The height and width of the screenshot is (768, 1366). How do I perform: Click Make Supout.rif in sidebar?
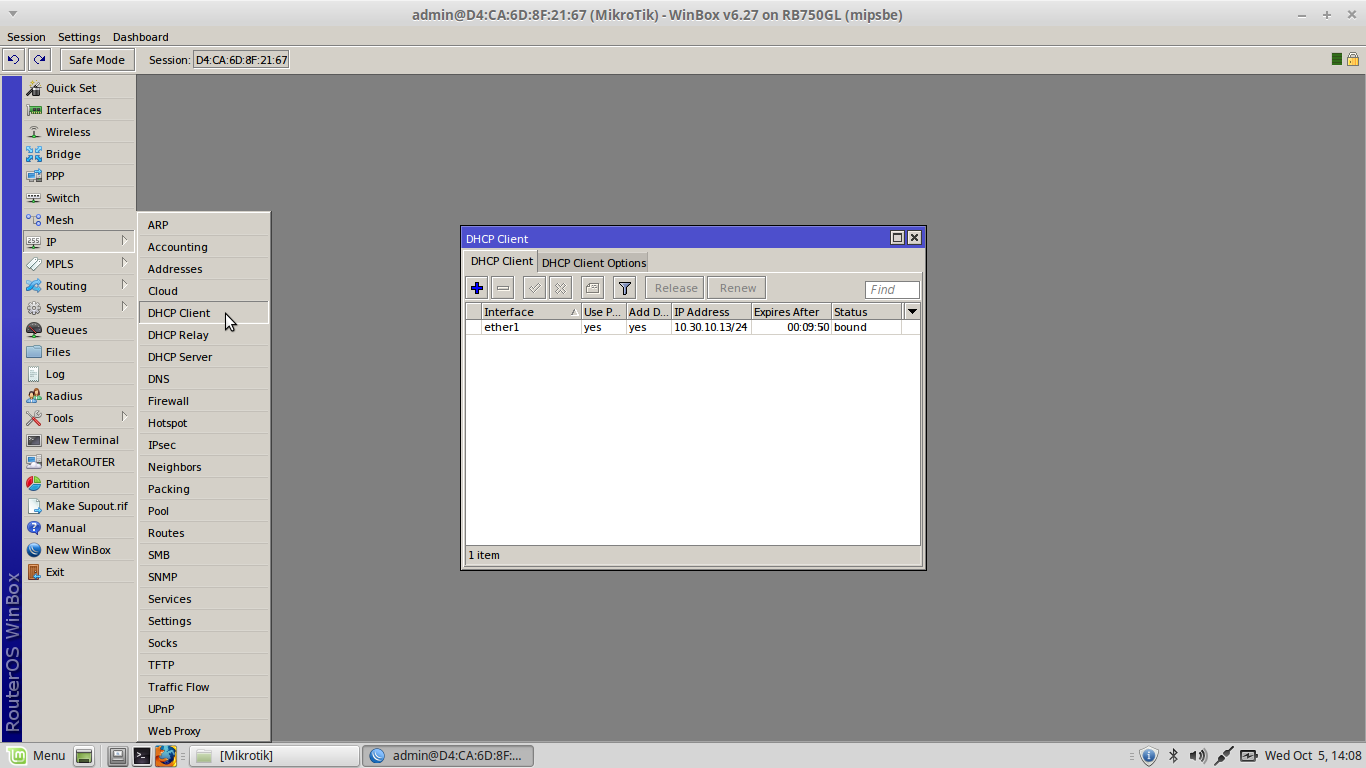tap(79, 506)
